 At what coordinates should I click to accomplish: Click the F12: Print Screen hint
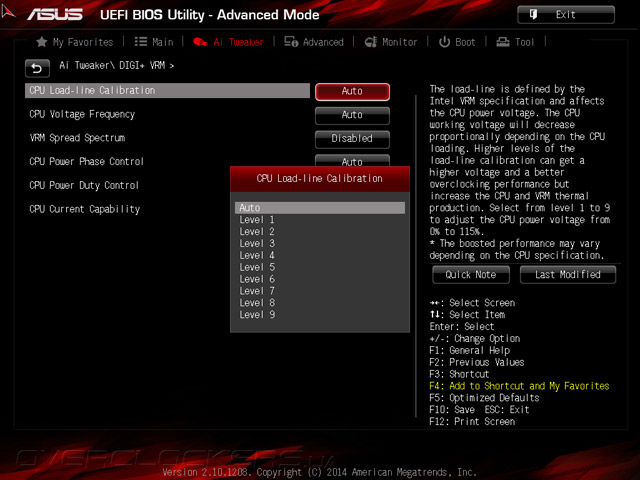click(x=472, y=421)
